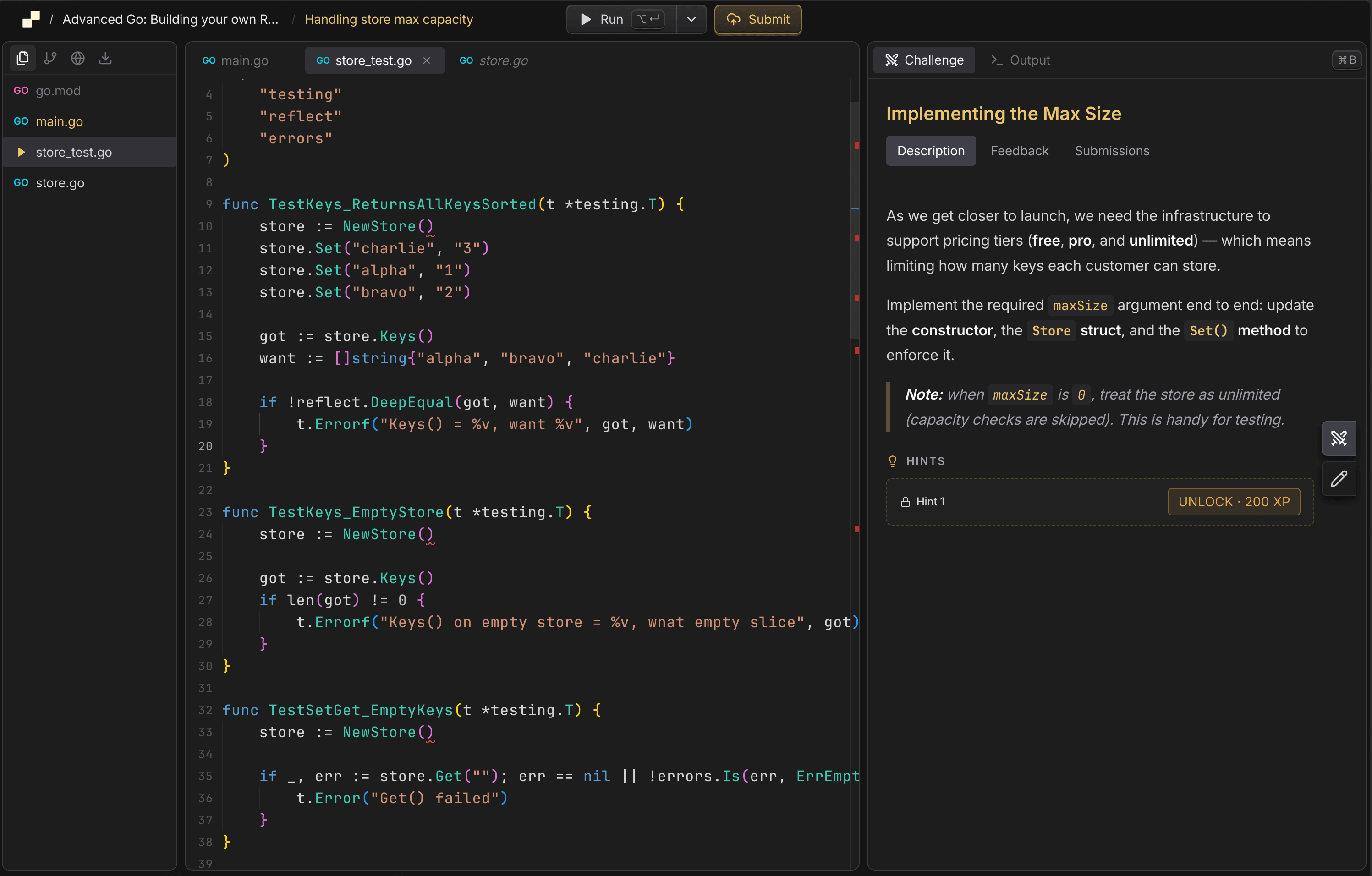The image size is (1372, 876).
Task: Select store_test.go in file list
Action: coord(90,152)
